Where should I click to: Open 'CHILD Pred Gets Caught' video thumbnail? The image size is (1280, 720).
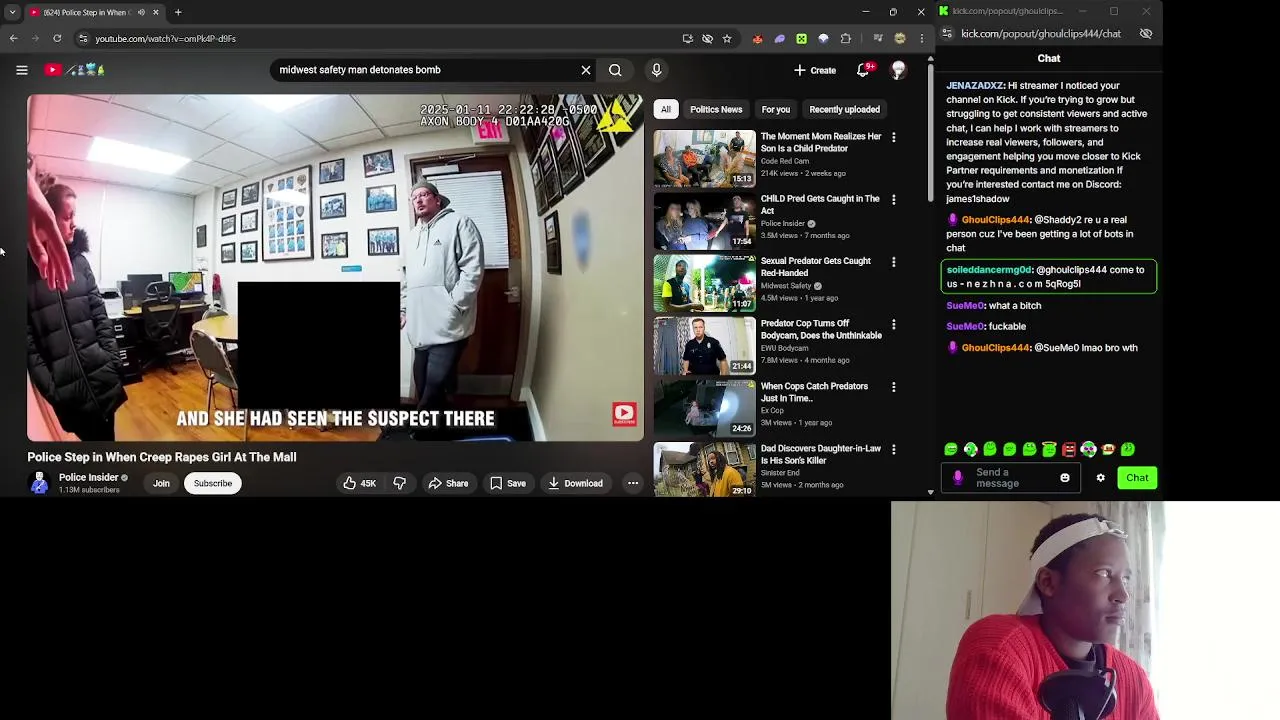705,221
